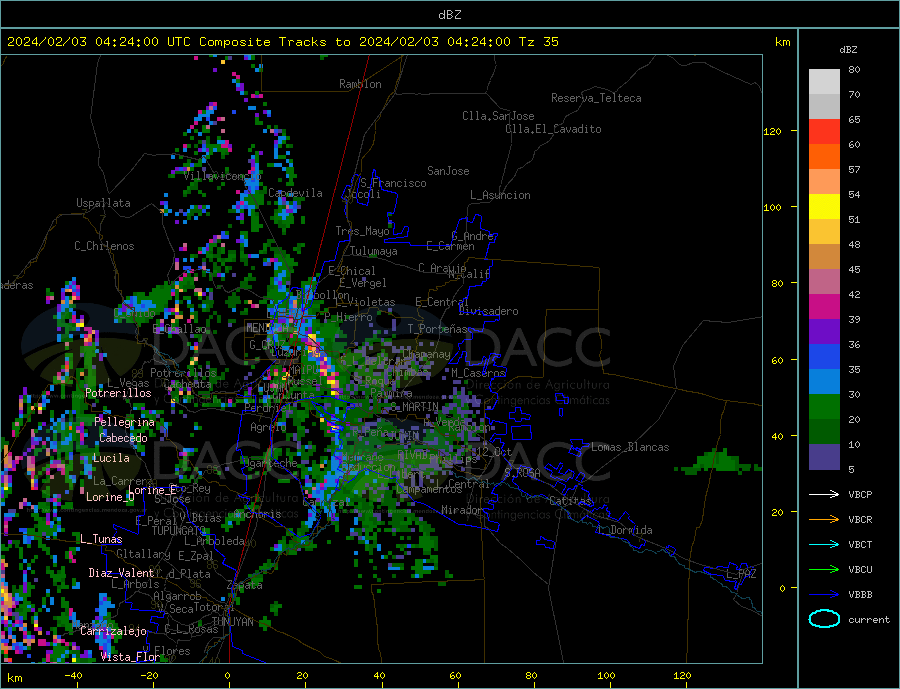Click the -40 tick on the horizontal axis
This screenshot has width=900, height=689.
point(73,675)
